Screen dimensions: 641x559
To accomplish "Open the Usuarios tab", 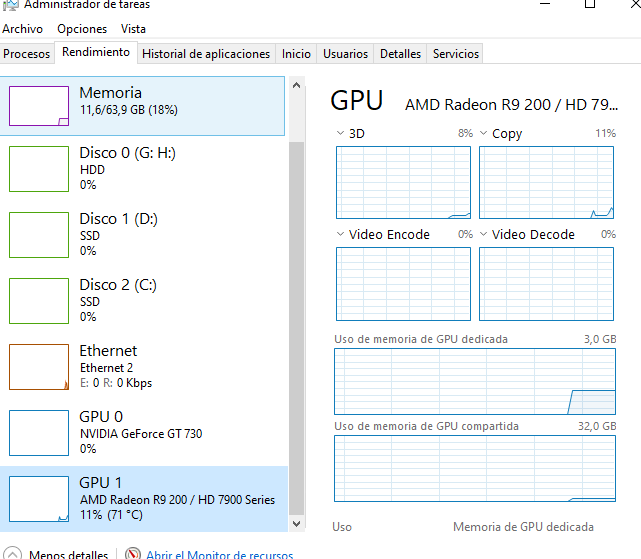I will (345, 54).
